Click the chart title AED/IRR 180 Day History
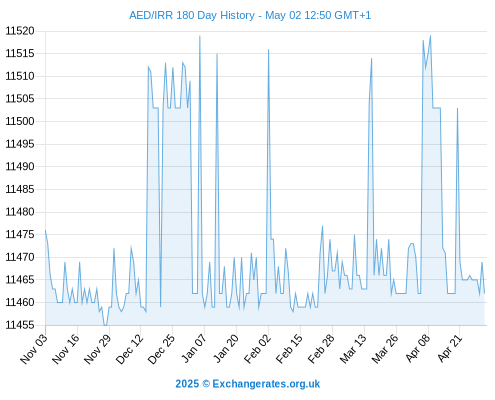 point(192,15)
